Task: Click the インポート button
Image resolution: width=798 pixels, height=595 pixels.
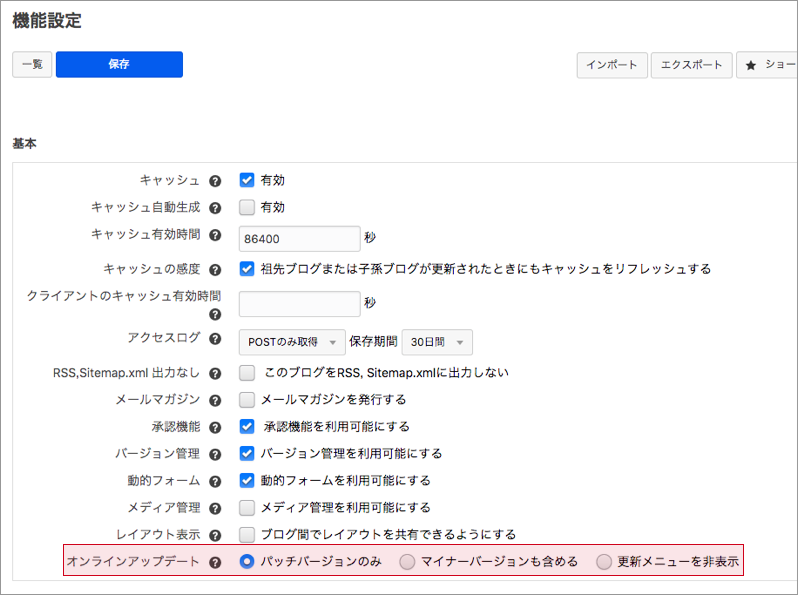Action: coord(612,65)
